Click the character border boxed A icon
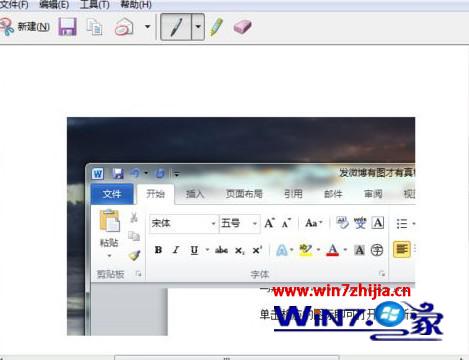Screen dimensions: 469x360 point(378,223)
